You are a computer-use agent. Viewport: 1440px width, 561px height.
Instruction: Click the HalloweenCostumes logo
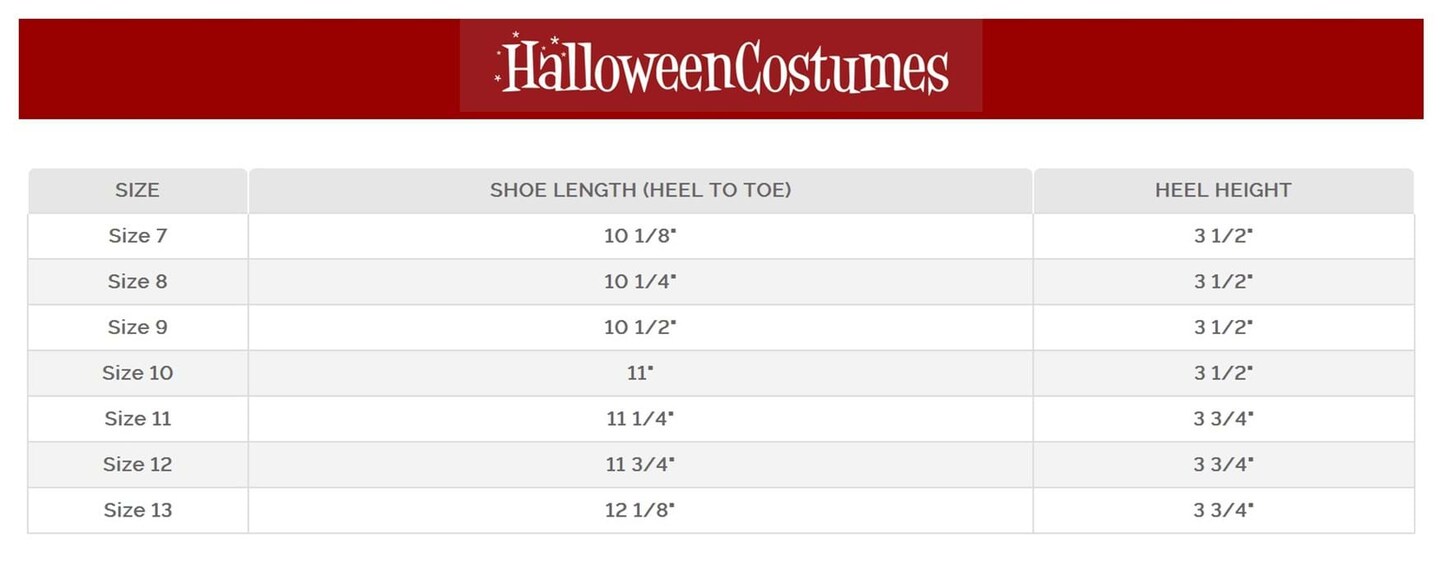tap(721, 67)
